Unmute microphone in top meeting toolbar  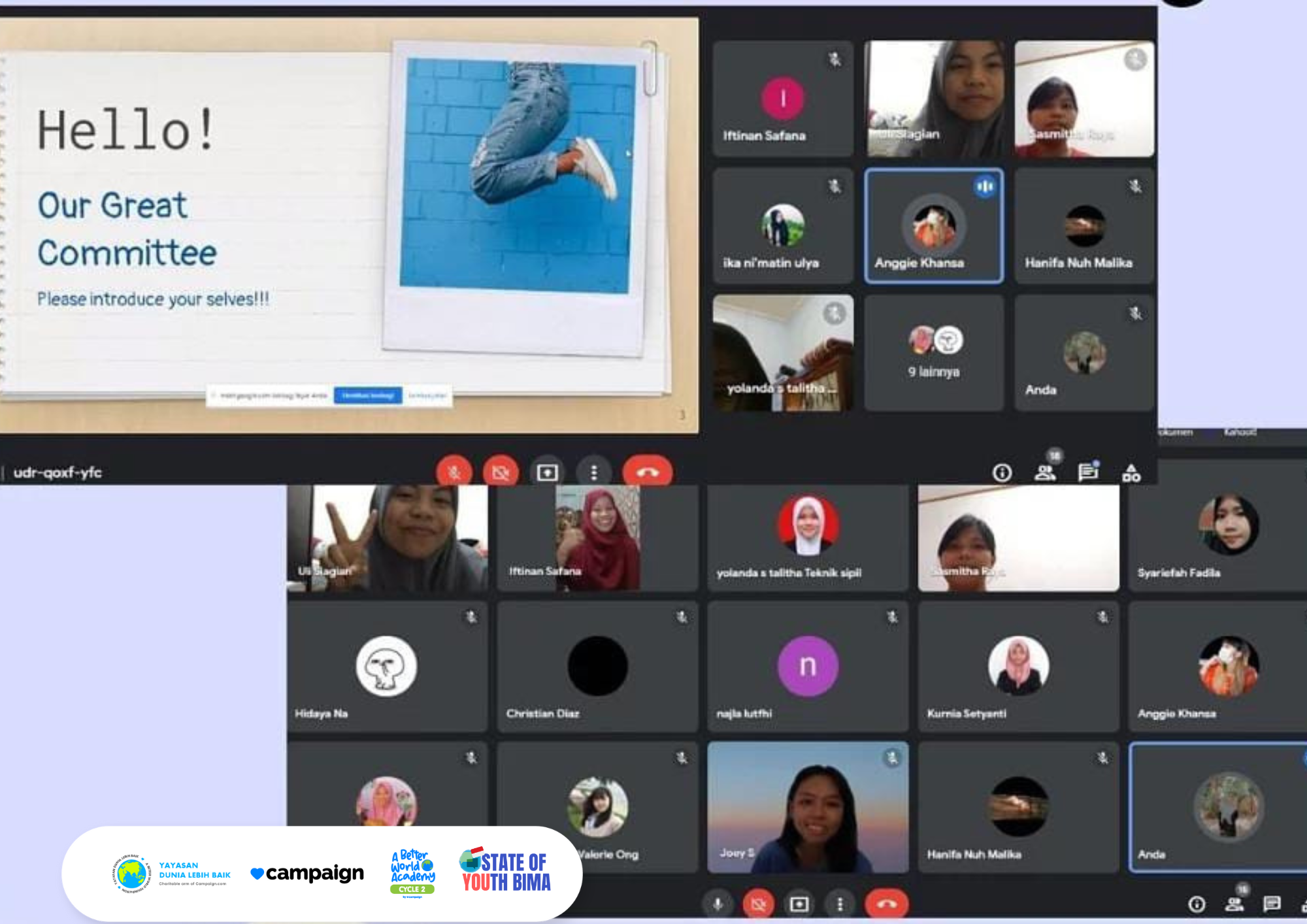[x=454, y=472]
